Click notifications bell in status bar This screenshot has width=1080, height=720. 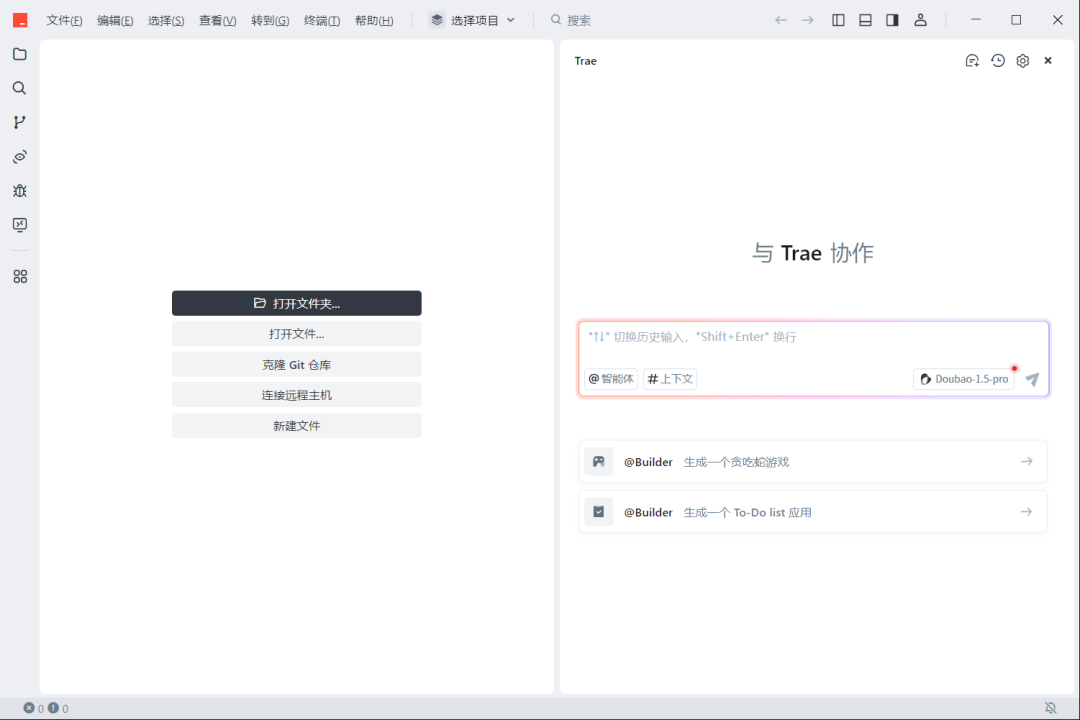pyautogui.click(x=1050, y=708)
